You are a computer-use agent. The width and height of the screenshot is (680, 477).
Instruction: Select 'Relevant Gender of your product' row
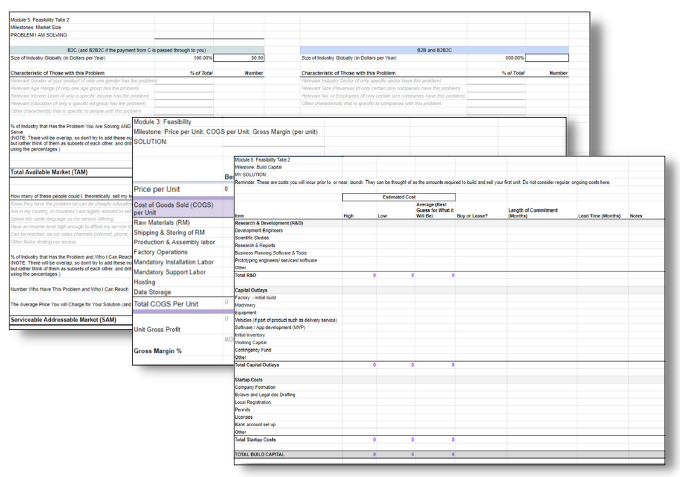pyautogui.click(x=84, y=81)
